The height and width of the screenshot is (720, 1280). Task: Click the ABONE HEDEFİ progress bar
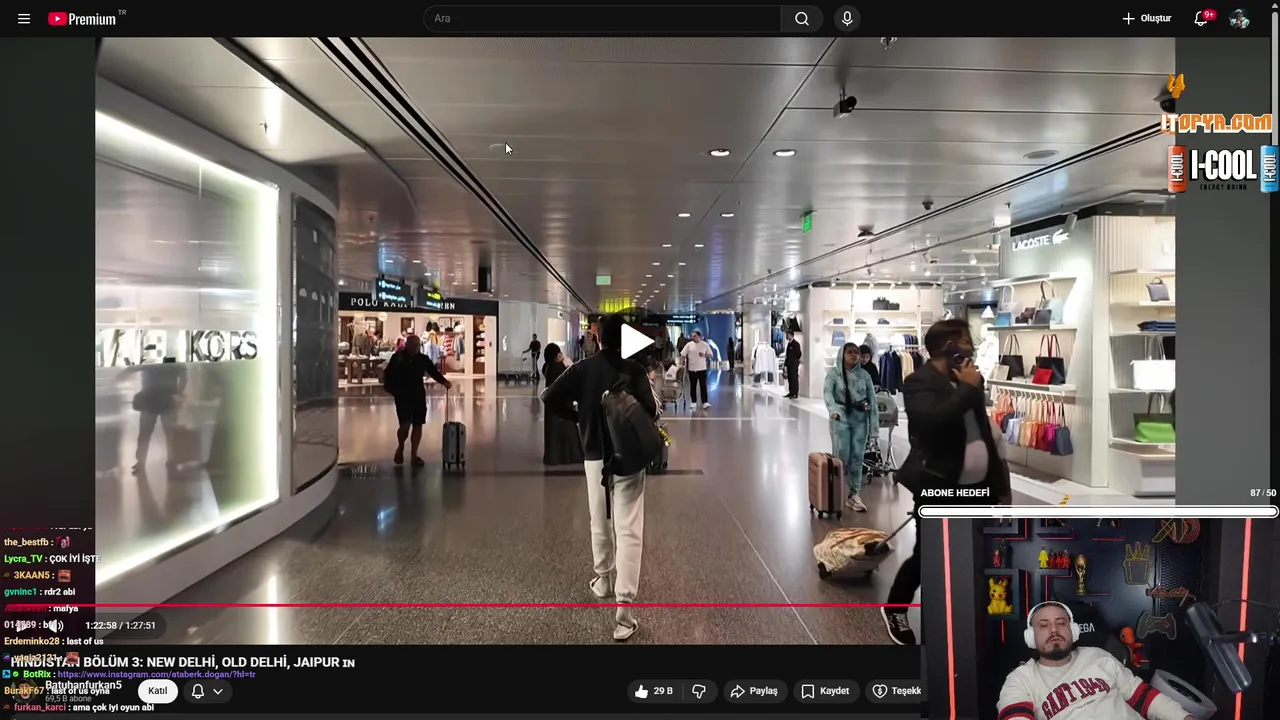coord(1098,512)
